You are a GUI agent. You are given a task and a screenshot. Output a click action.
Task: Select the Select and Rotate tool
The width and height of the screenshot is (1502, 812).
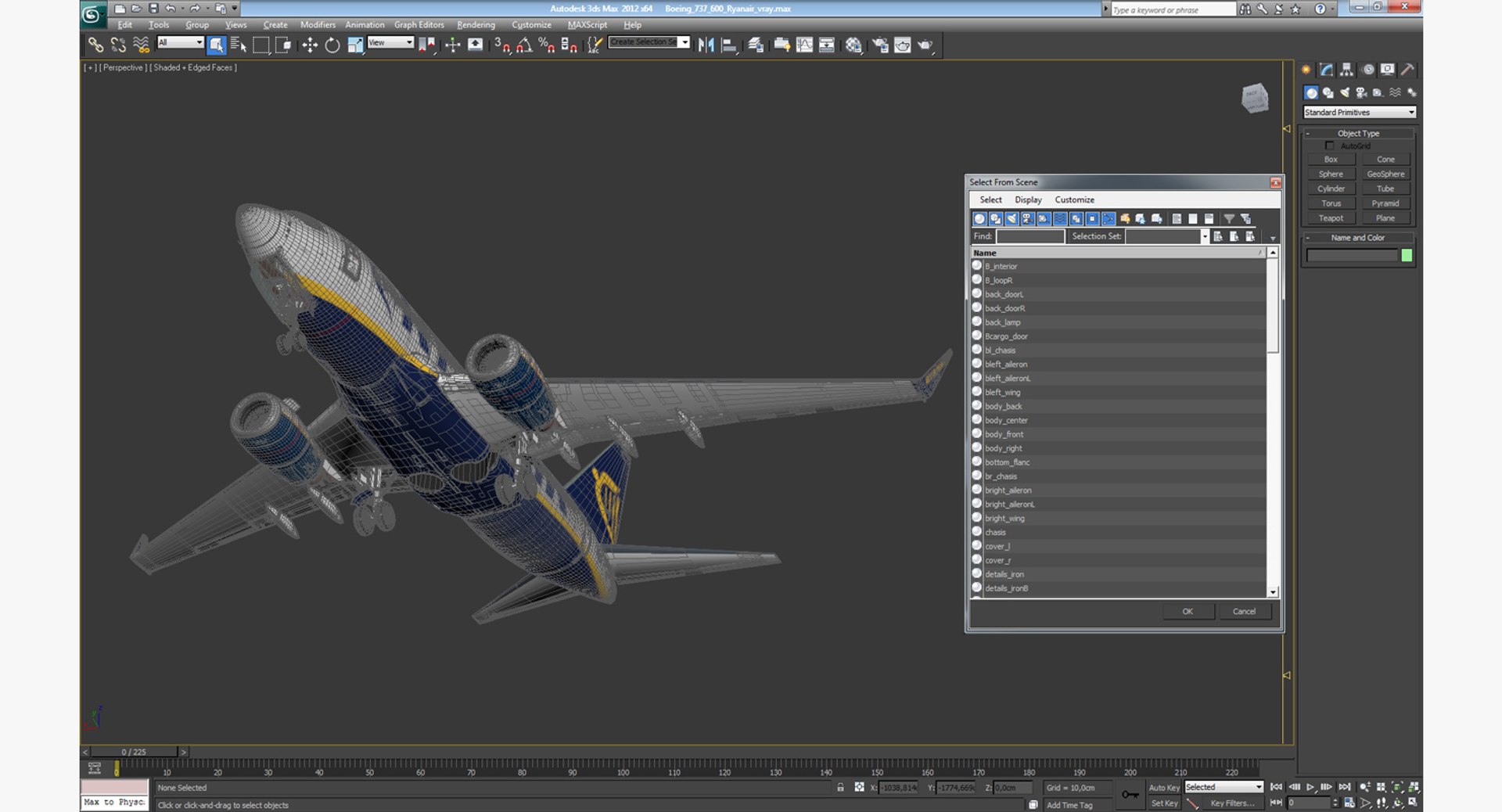332,45
